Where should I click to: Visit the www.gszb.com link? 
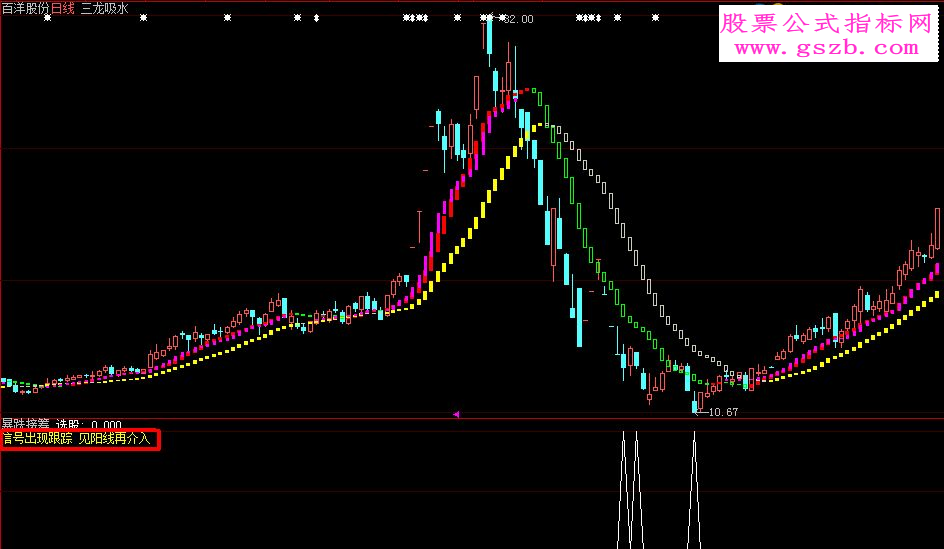pyautogui.click(x=827, y=48)
